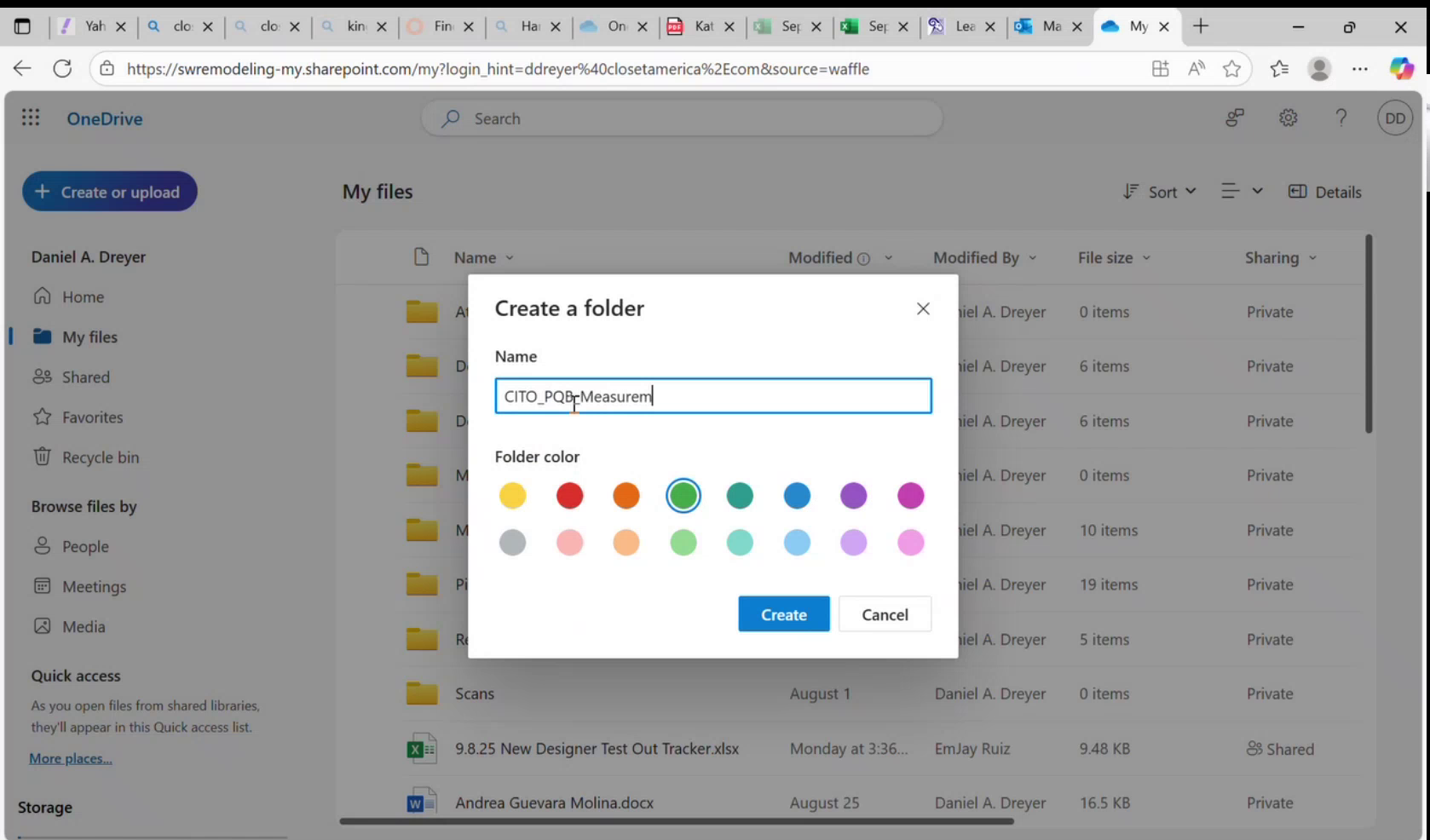Switch to the Shared sidebar section
Image resolution: width=1430 pixels, height=840 pixels.
point(85,377)
